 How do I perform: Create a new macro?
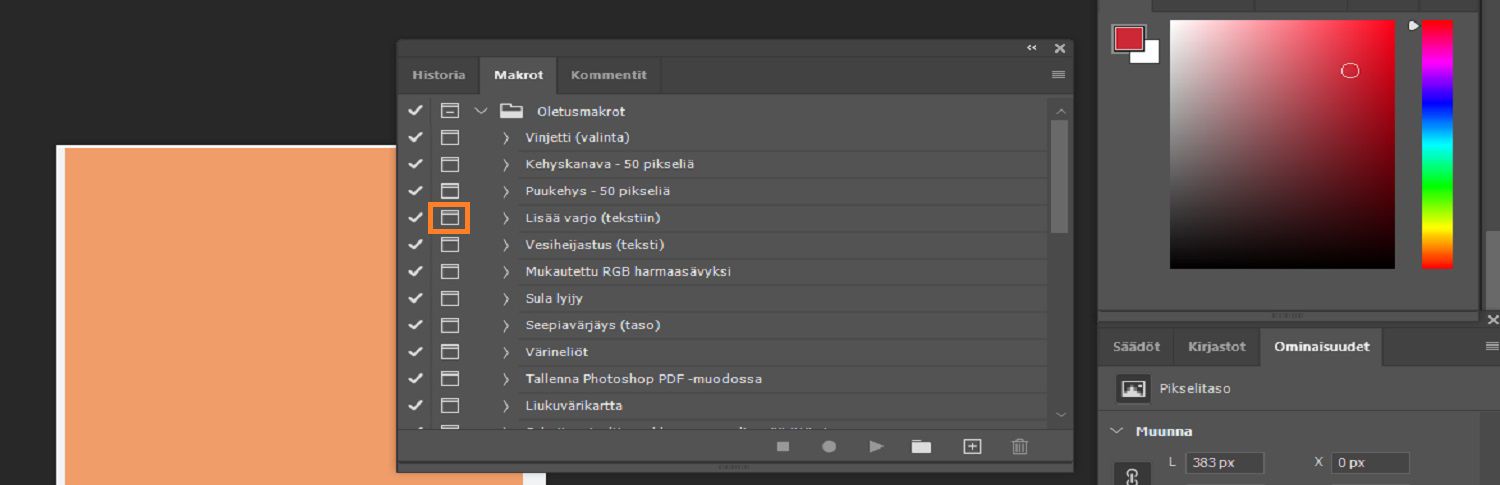(972, 447)
